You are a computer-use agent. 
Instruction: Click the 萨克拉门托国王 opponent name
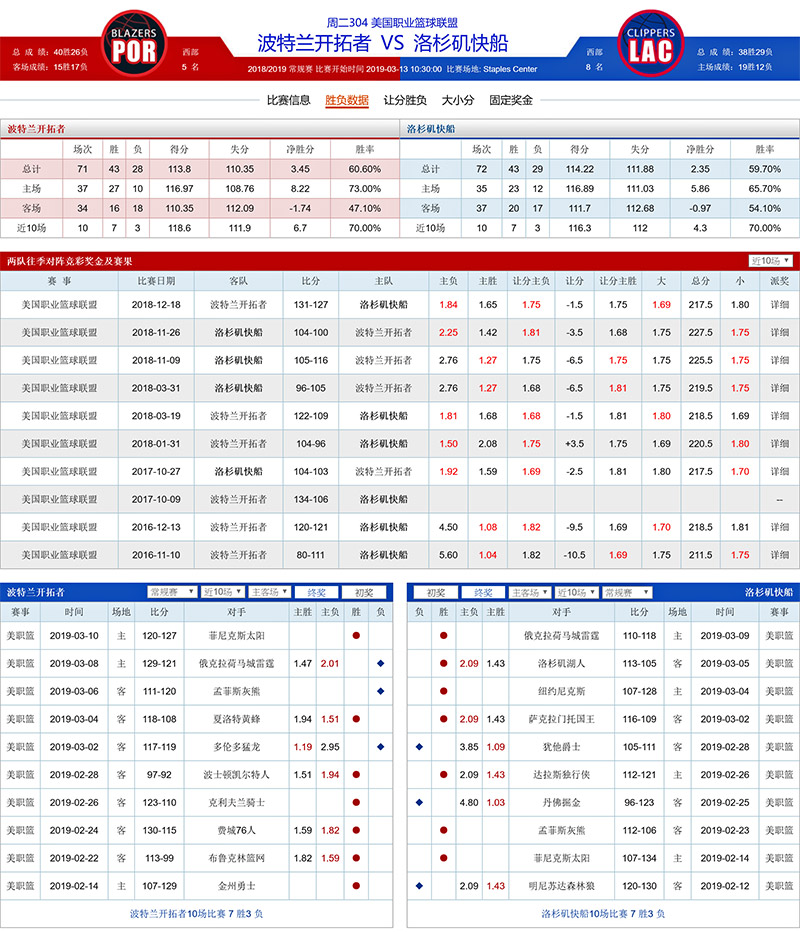561,719
